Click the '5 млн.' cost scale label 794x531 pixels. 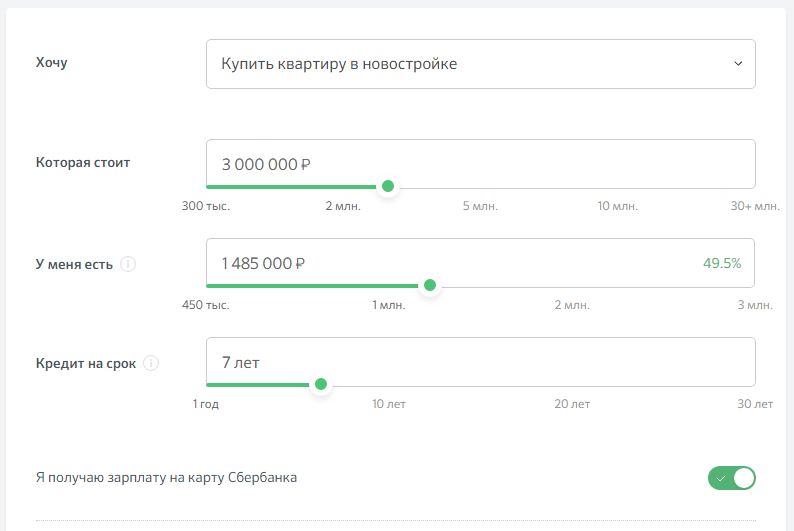pyautogui.click(x=481, y=206)
